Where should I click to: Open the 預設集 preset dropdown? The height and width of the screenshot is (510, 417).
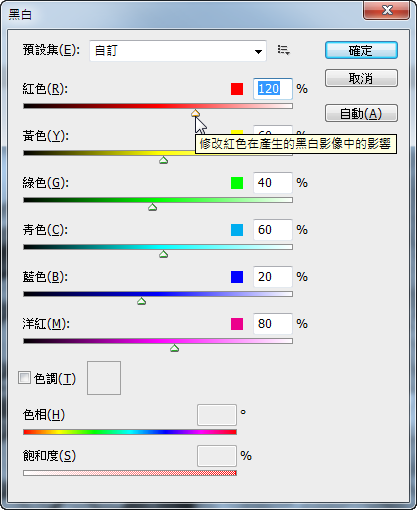tap(178, 51)
